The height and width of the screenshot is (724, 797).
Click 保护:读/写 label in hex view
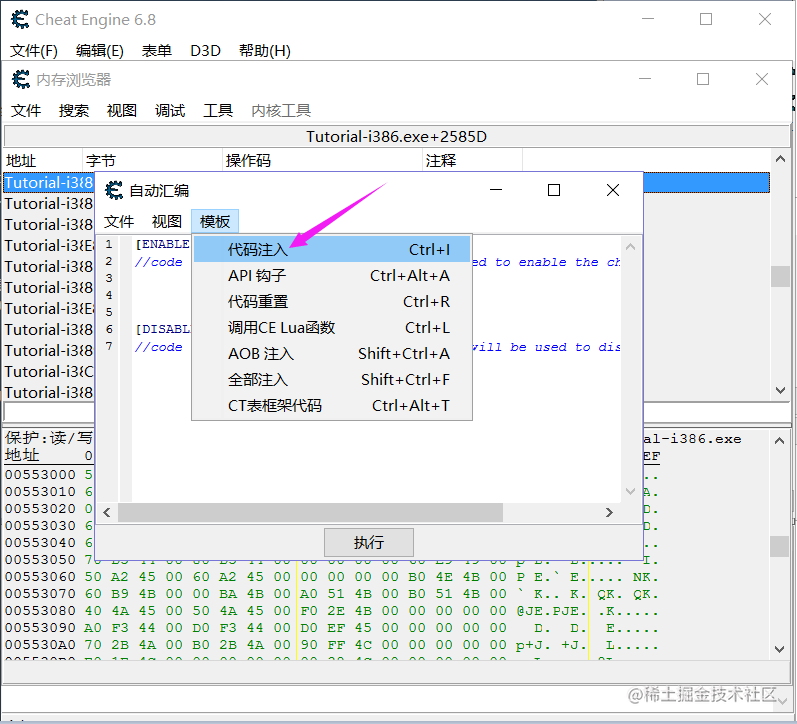pos(49,437)
